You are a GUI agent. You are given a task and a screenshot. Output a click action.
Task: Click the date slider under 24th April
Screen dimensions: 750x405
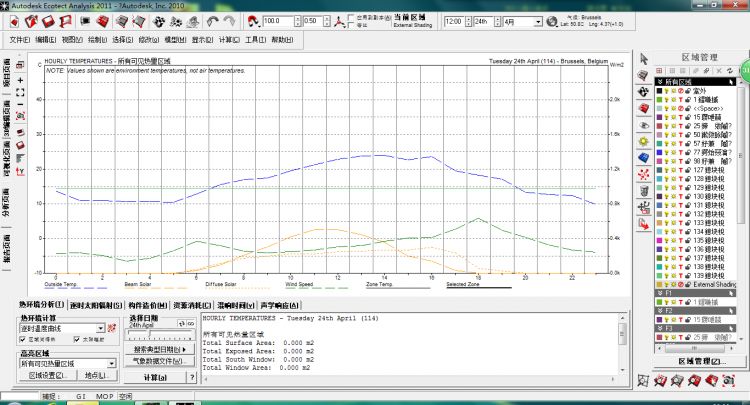160,336
